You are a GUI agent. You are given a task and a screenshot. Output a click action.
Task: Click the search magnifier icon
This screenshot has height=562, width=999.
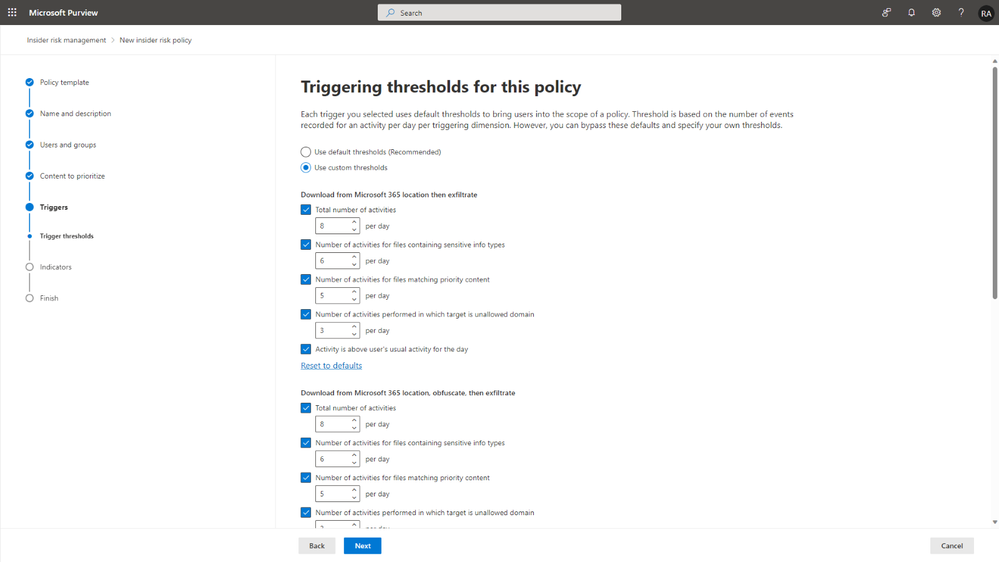point(390,13)
